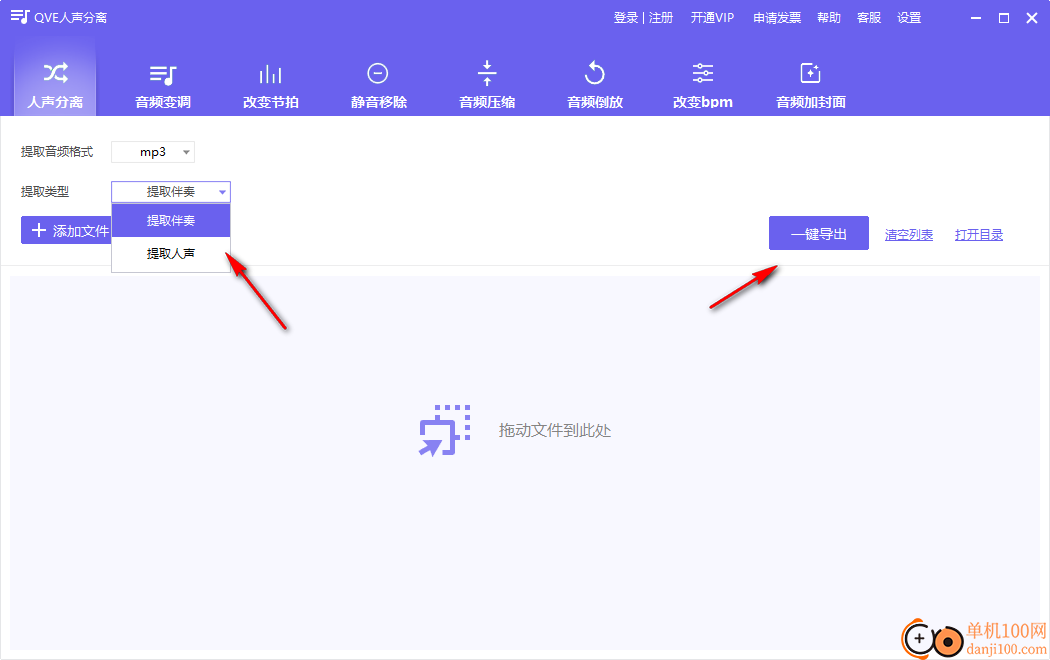Click 注册 to register
Viewport: 1050px width, 660px height.
click(661, 17)
